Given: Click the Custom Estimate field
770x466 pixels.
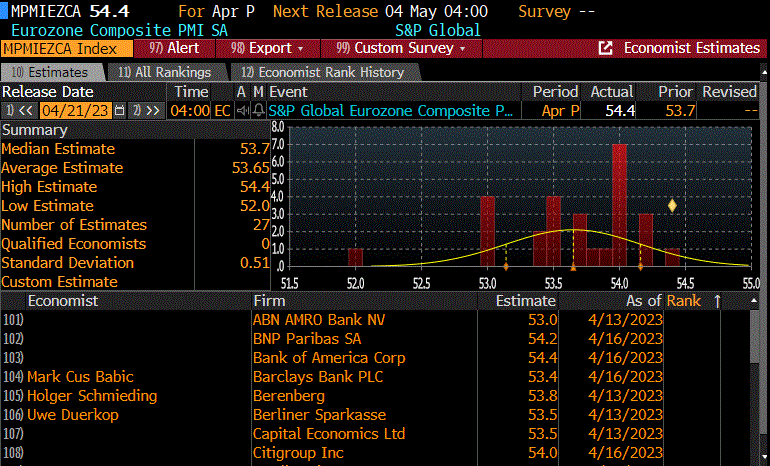Looking at the screenshot, I should pyautogui.click(x=232, y=282).
